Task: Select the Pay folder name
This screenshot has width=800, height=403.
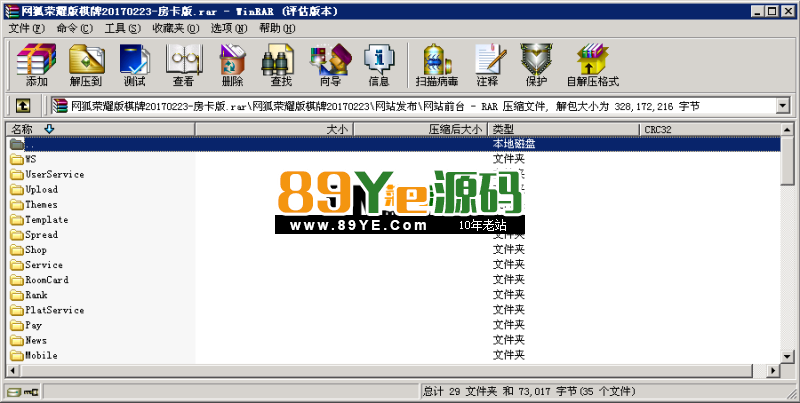Action: (x=34, y=325)
